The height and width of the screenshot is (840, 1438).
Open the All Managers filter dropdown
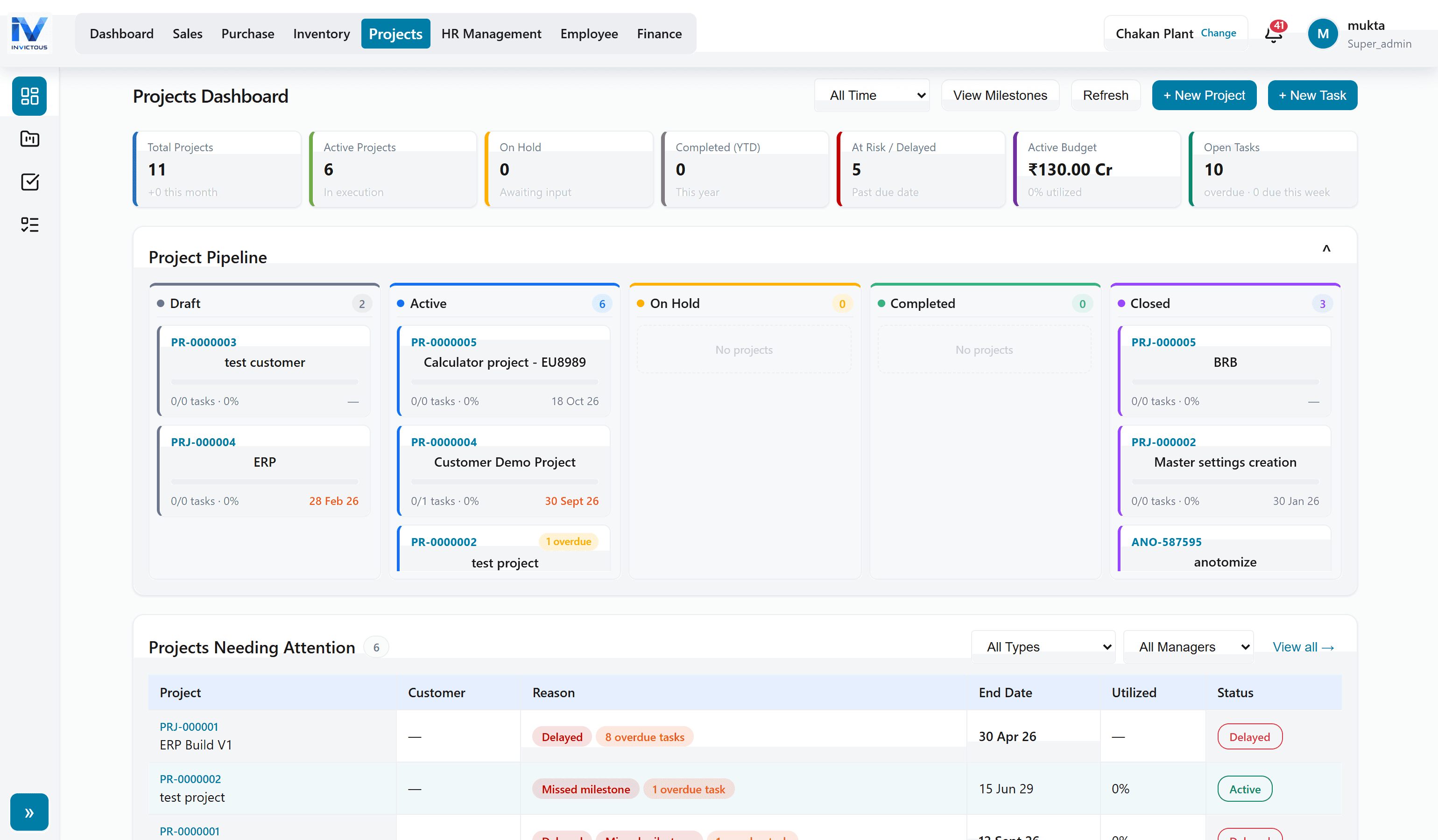[1189, 647]
